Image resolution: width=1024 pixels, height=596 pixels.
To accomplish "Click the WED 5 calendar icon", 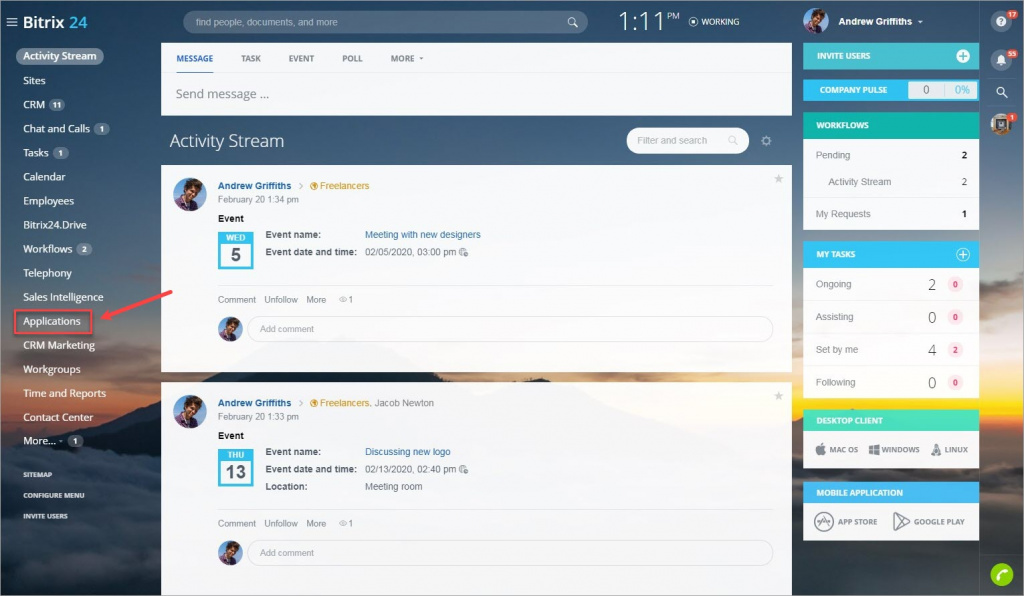I will pyautogui.click(x=236, y=250).
